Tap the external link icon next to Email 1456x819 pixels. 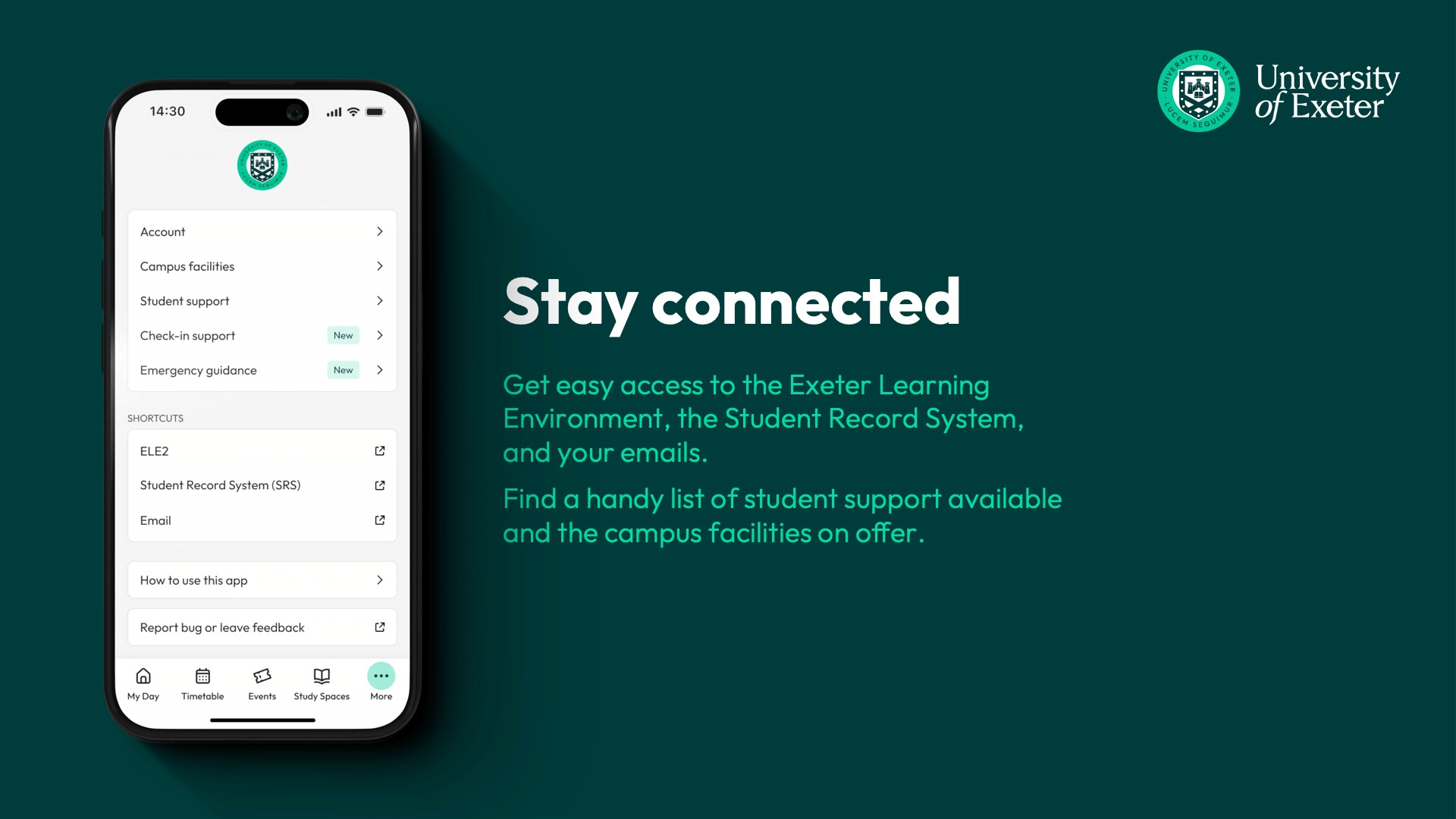tap(379, 519)
